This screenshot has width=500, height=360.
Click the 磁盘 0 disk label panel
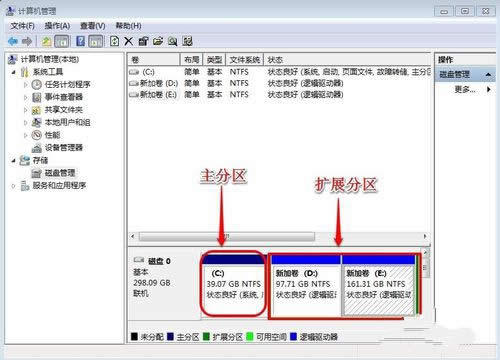164,284
